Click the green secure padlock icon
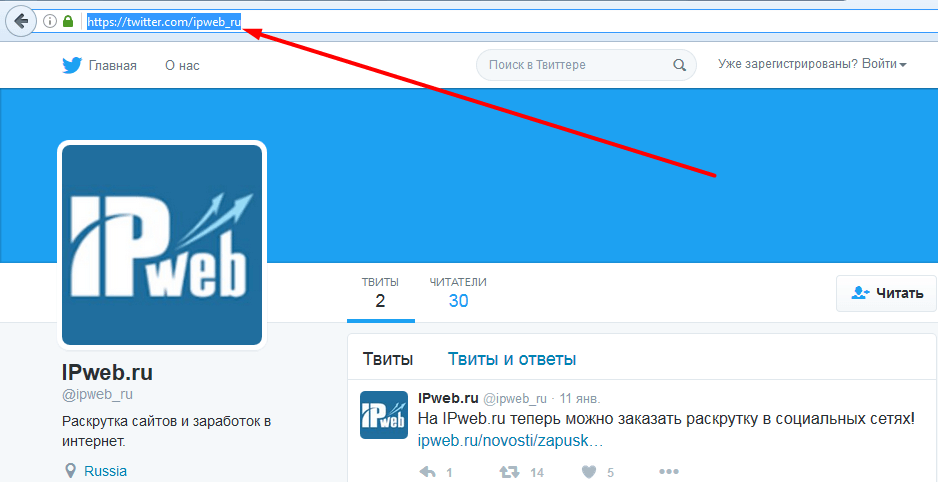This screenshot has width=938, height=482. tap(68, 21)
